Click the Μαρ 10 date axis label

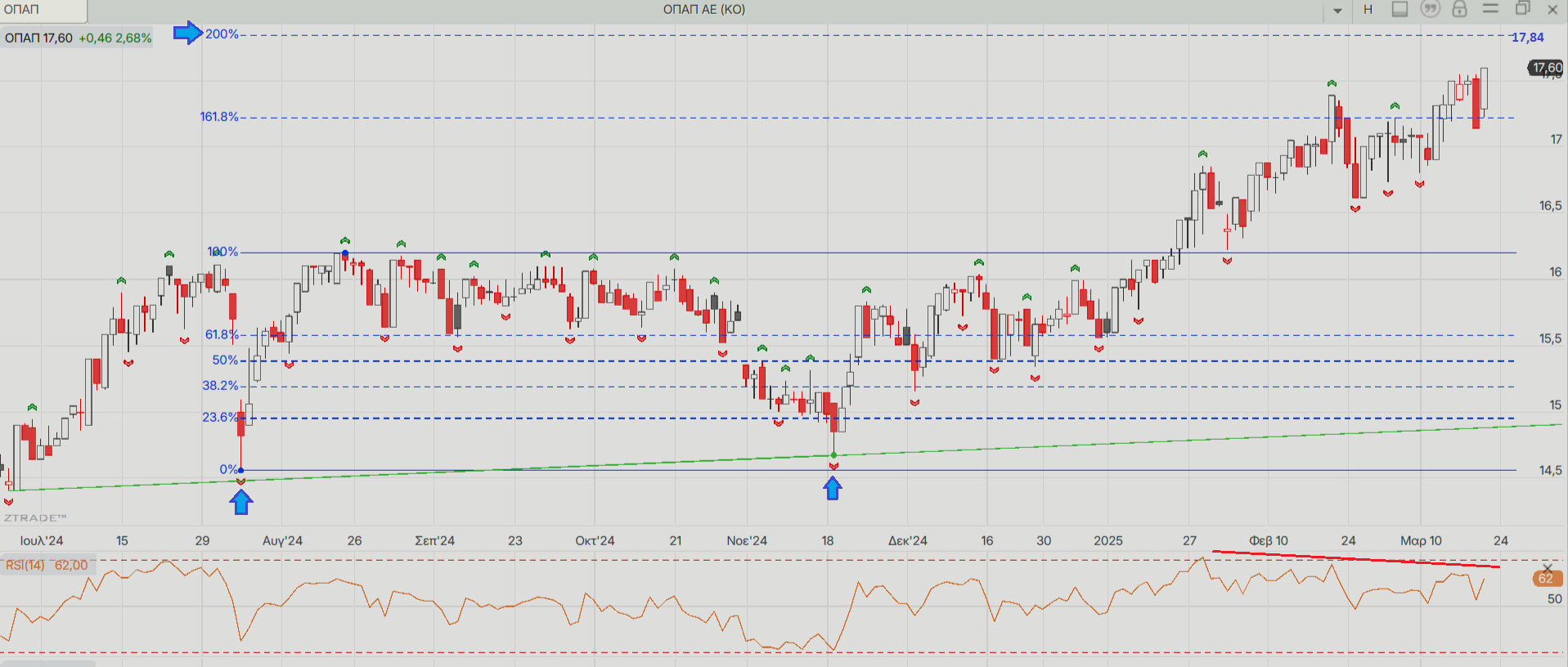coord(1421,540)
